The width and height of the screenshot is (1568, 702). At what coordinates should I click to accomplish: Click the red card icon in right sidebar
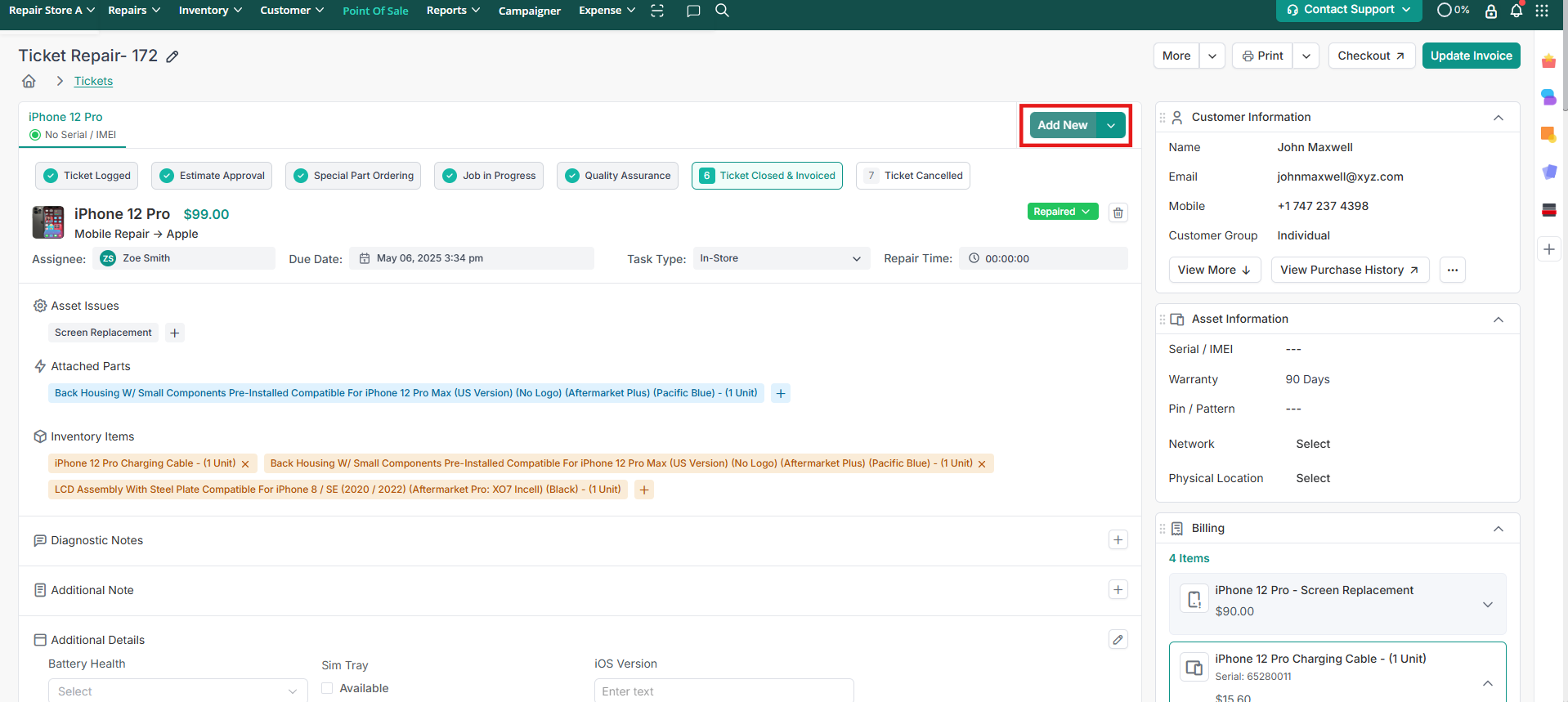pyautogui.click(x=1549, y=210)
